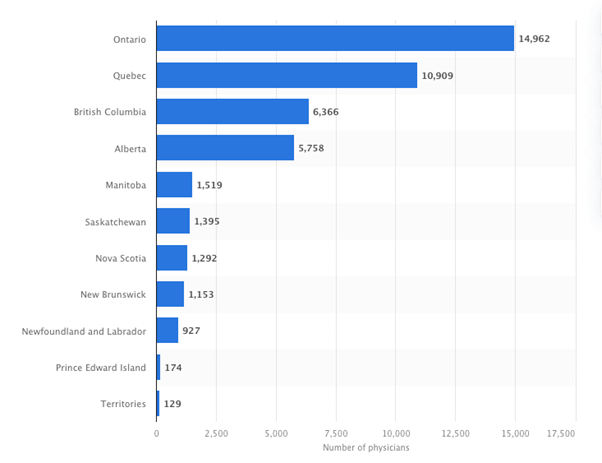Image resolution: width=602 pixels, height=463 pixels.
Task: Select the Ontario category label
Action: coord(129,39)
